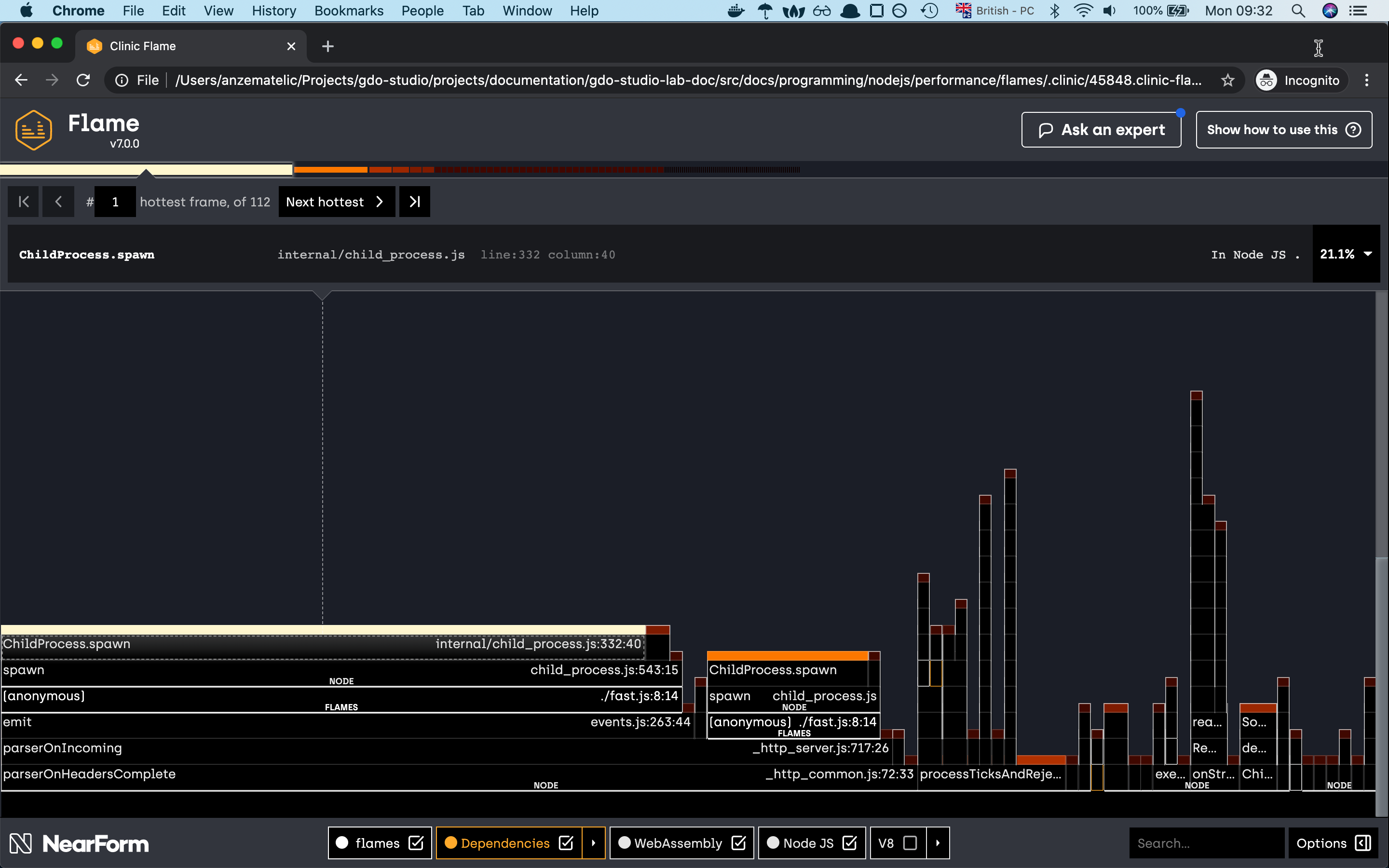
Task: Uncheck the Dependencies filter
Action: pos(566,843)
